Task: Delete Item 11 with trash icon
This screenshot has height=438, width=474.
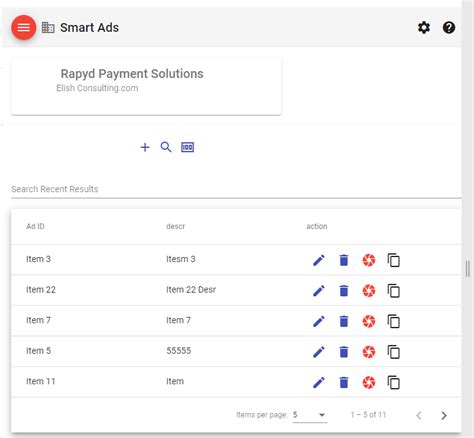Action: tap(344, 382)
